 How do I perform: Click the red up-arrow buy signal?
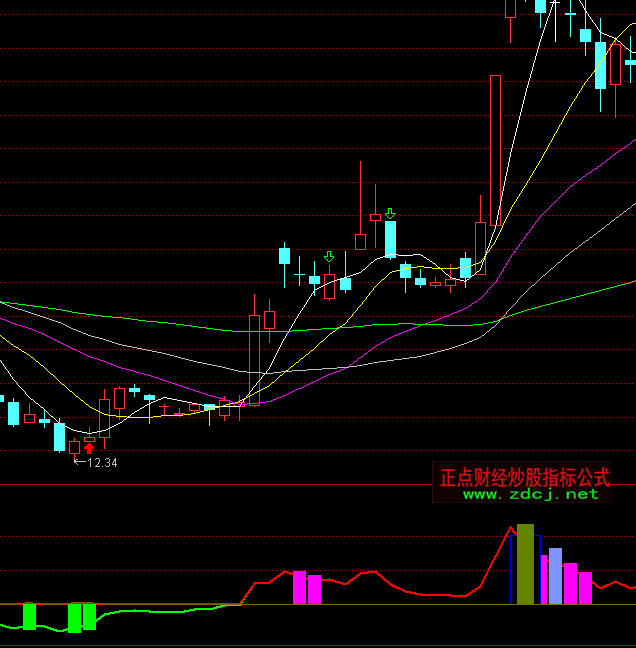tap(89, 449)
